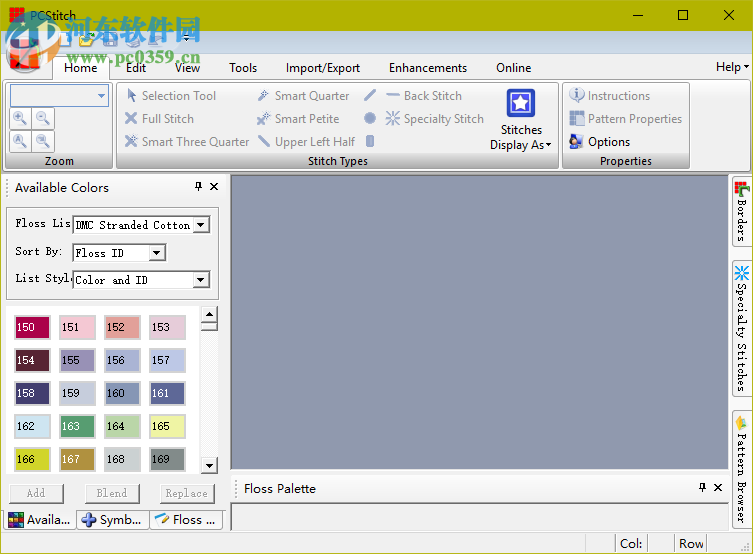Image resolution: width=753 pixels, height=554 pixels.
Task: Open the Floss List dropdown
Action: pos(201,225)
